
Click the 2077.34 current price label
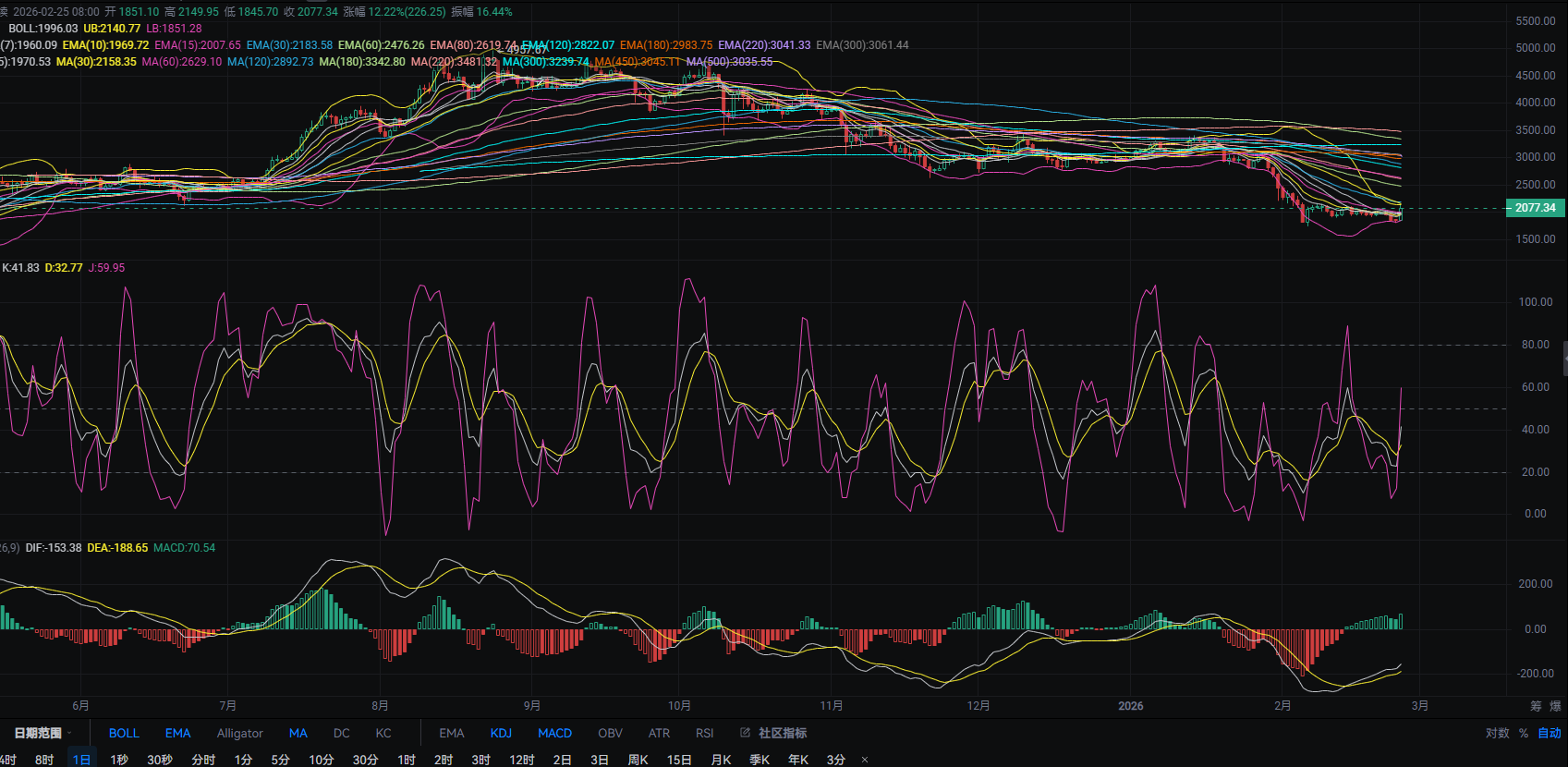[x=1535, y=208]
